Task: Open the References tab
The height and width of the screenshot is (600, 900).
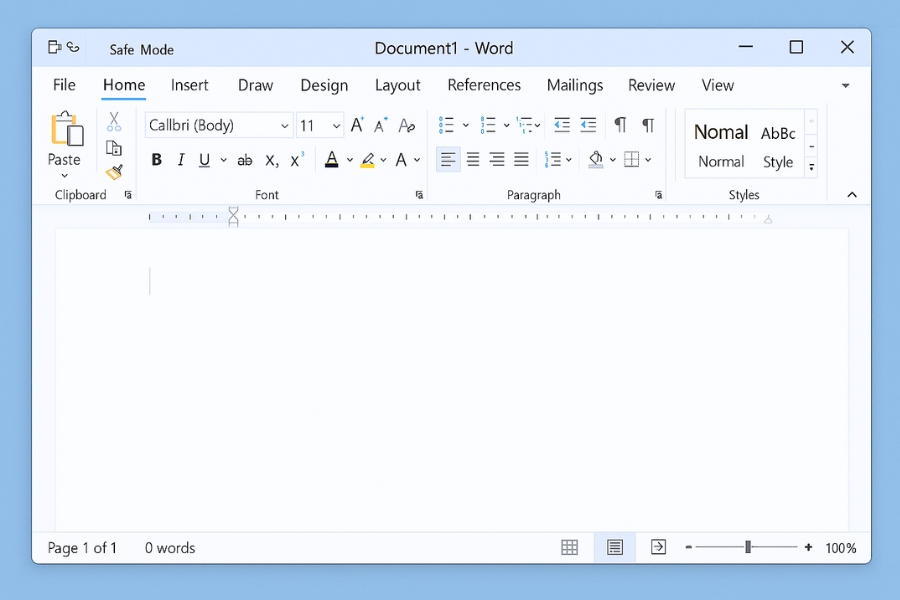Action: coord(484,85)
